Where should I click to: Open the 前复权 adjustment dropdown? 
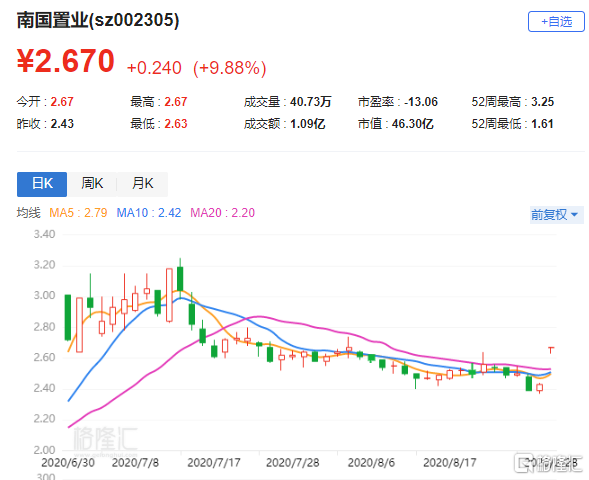(x=556, y=215)
